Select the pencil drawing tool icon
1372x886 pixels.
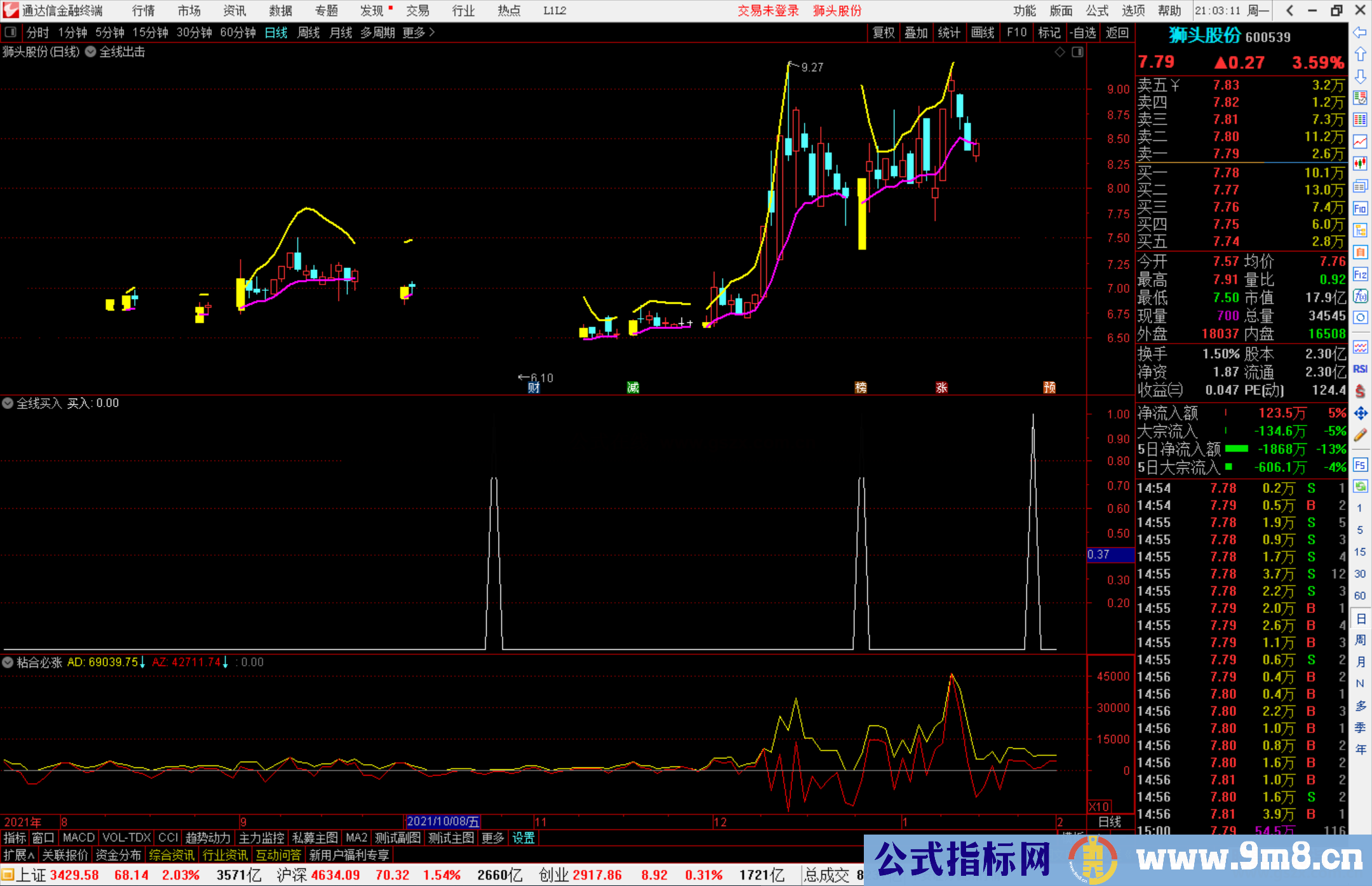pyautogui.click(x=1360, y=435)
